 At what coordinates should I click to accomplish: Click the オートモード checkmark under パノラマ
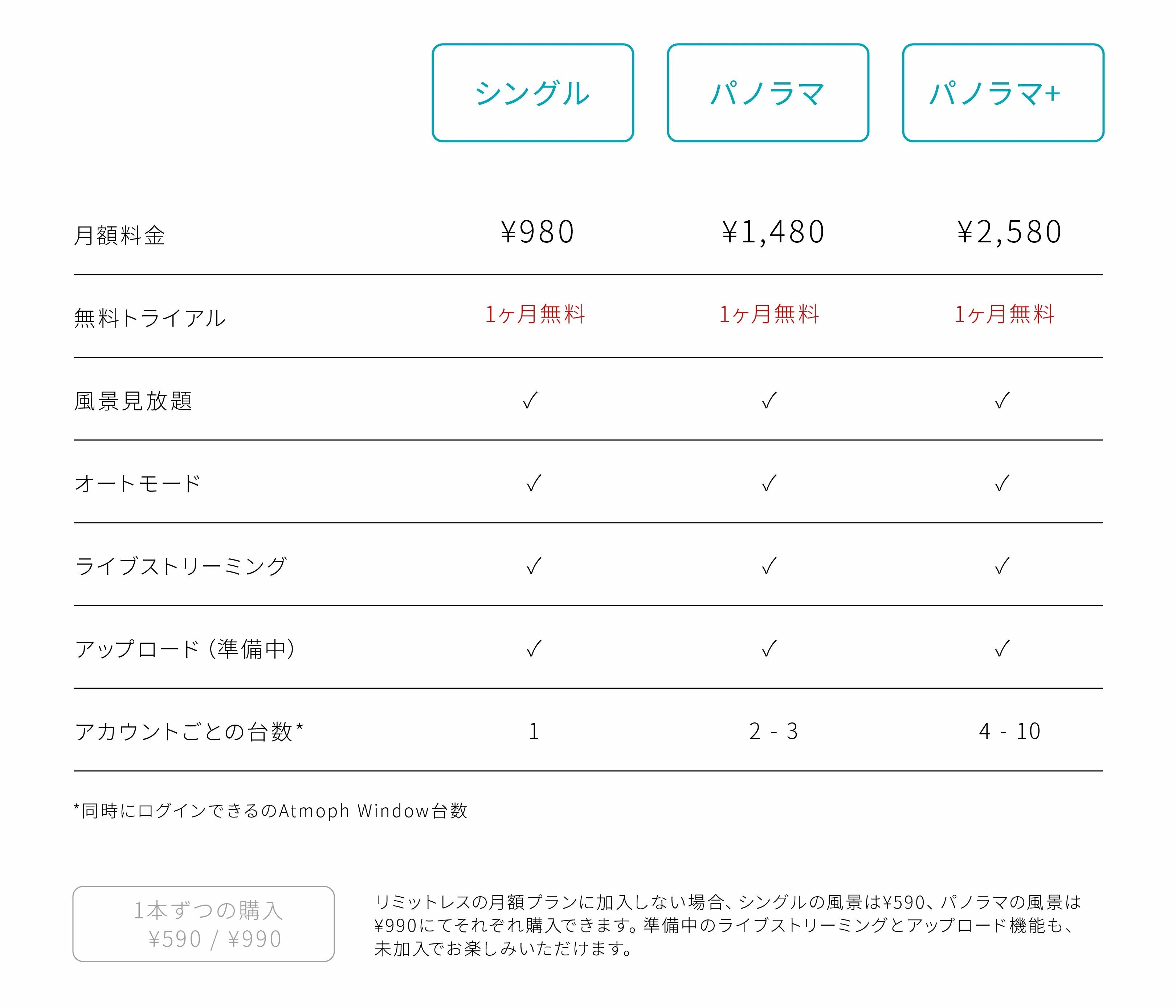tap(769, 483)
